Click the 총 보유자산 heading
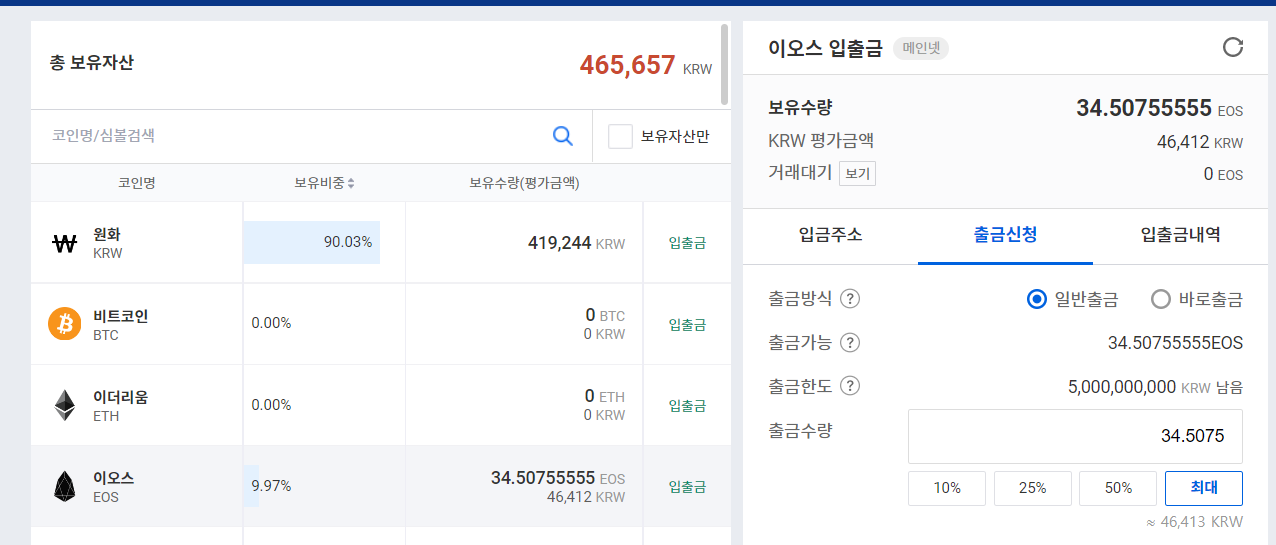 tap(91, 62)
